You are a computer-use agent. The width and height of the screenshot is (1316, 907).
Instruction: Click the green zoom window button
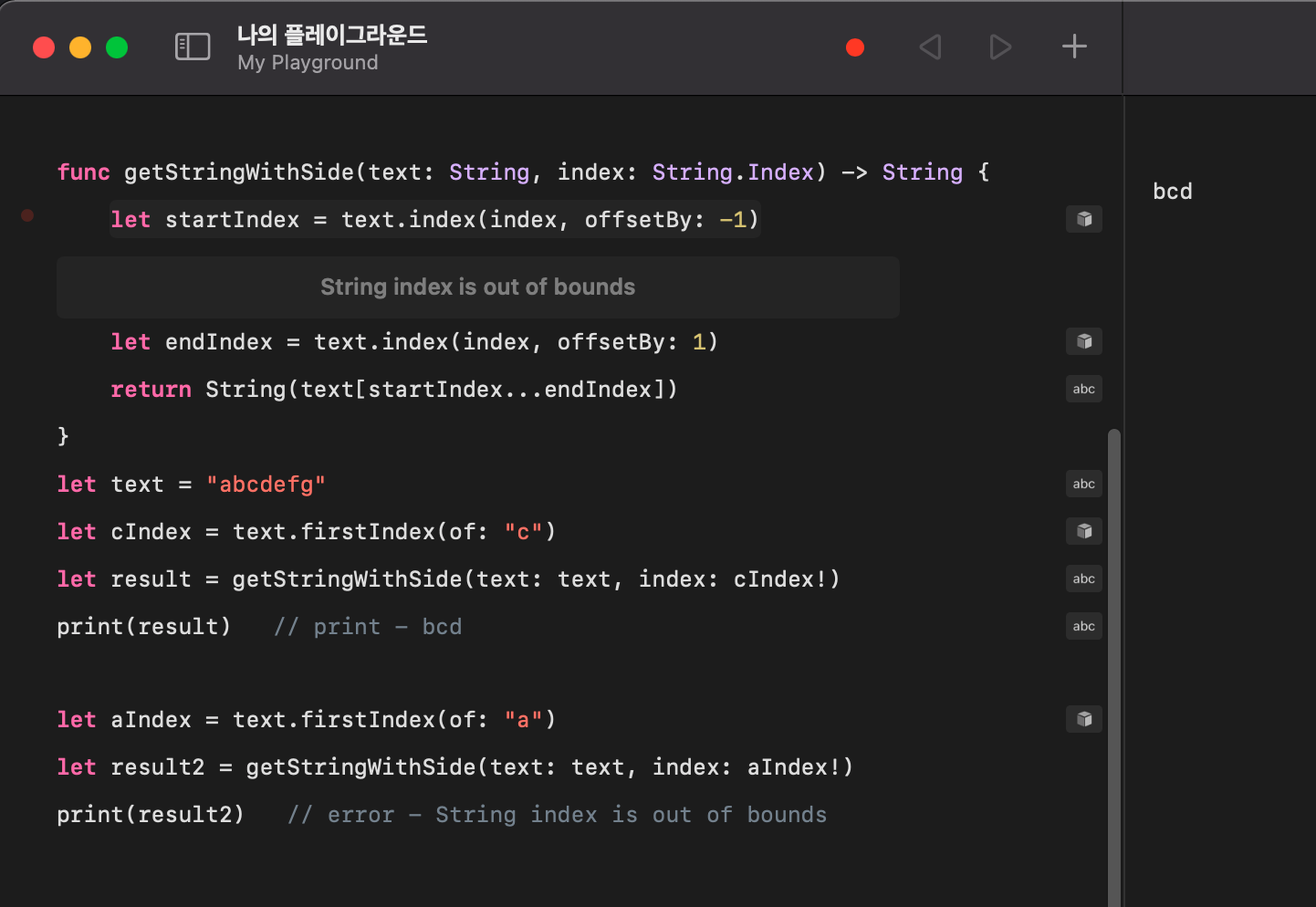tap(117, 47)
